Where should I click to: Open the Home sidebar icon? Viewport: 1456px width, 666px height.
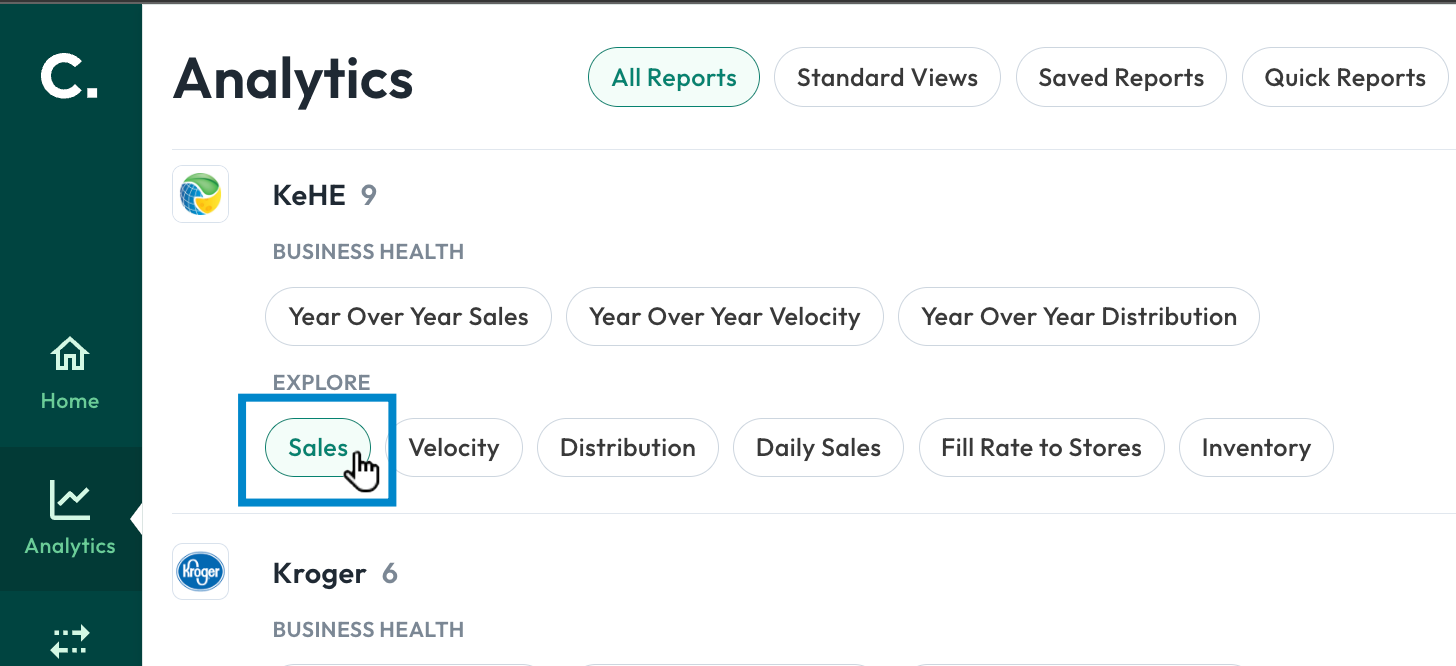[x=70, y=354]
